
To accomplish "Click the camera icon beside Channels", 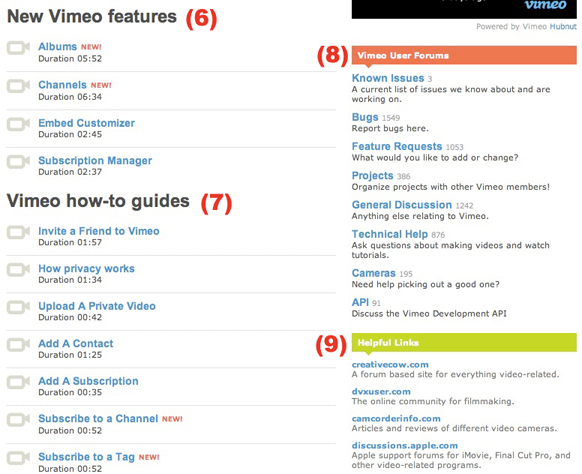I will coord(18,86).
